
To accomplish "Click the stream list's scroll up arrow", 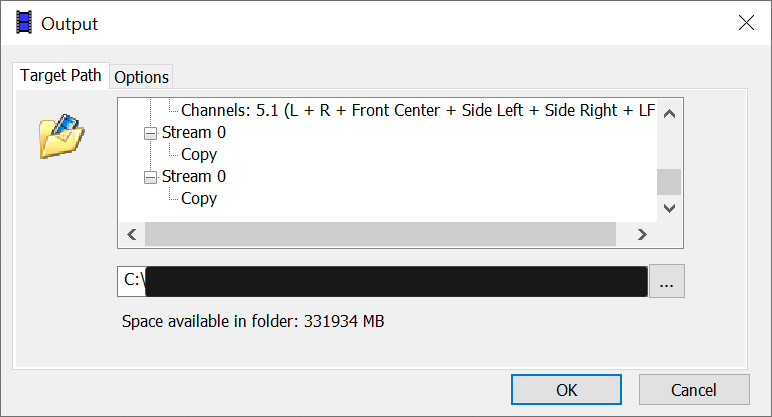I will (669, 111).
